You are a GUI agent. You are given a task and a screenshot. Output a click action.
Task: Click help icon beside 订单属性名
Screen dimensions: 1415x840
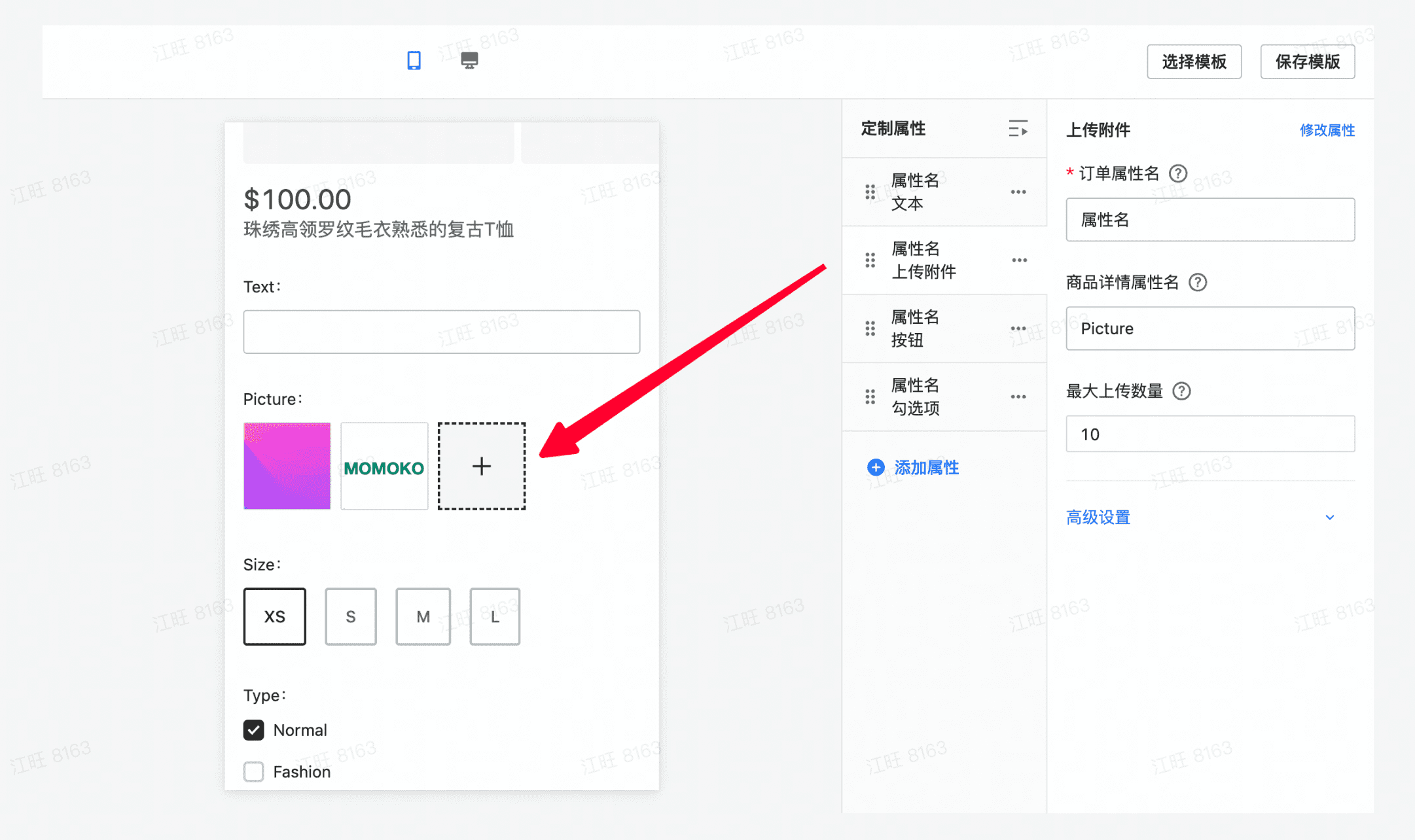[x=1178, y=173]
